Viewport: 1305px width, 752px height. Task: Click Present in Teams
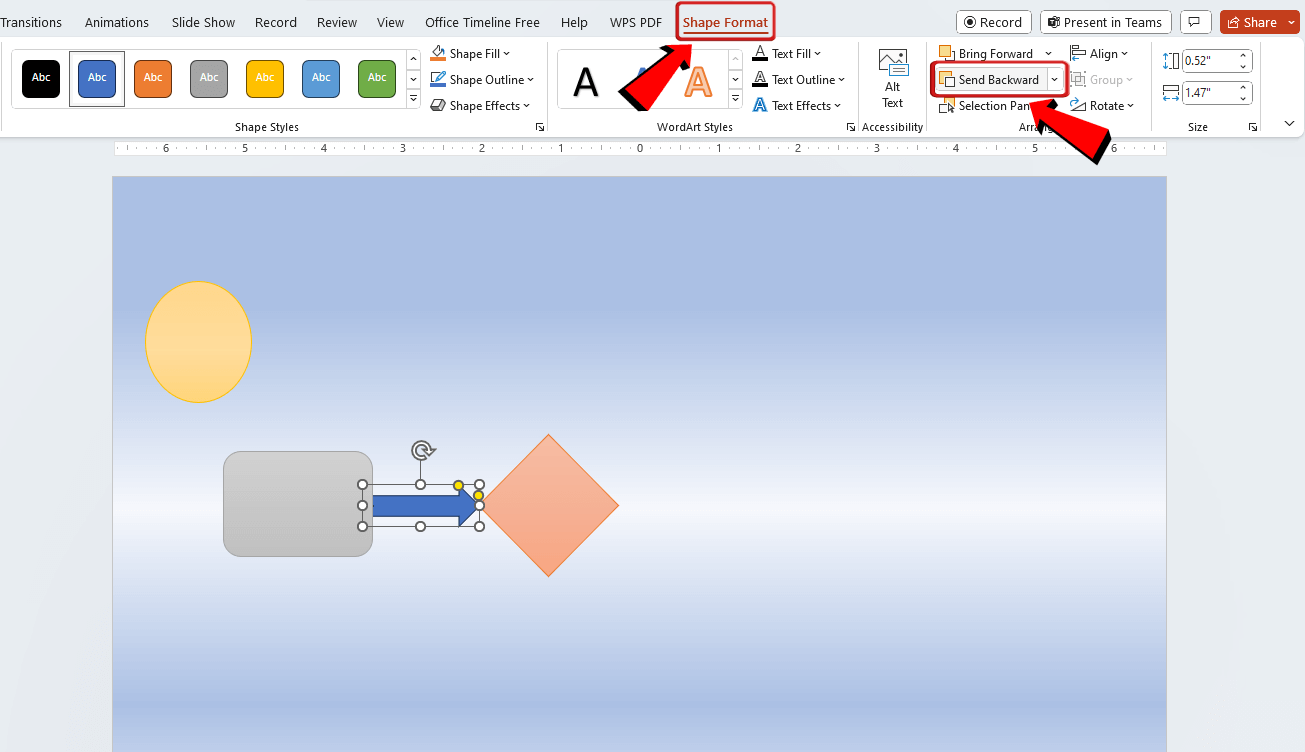1105,21
